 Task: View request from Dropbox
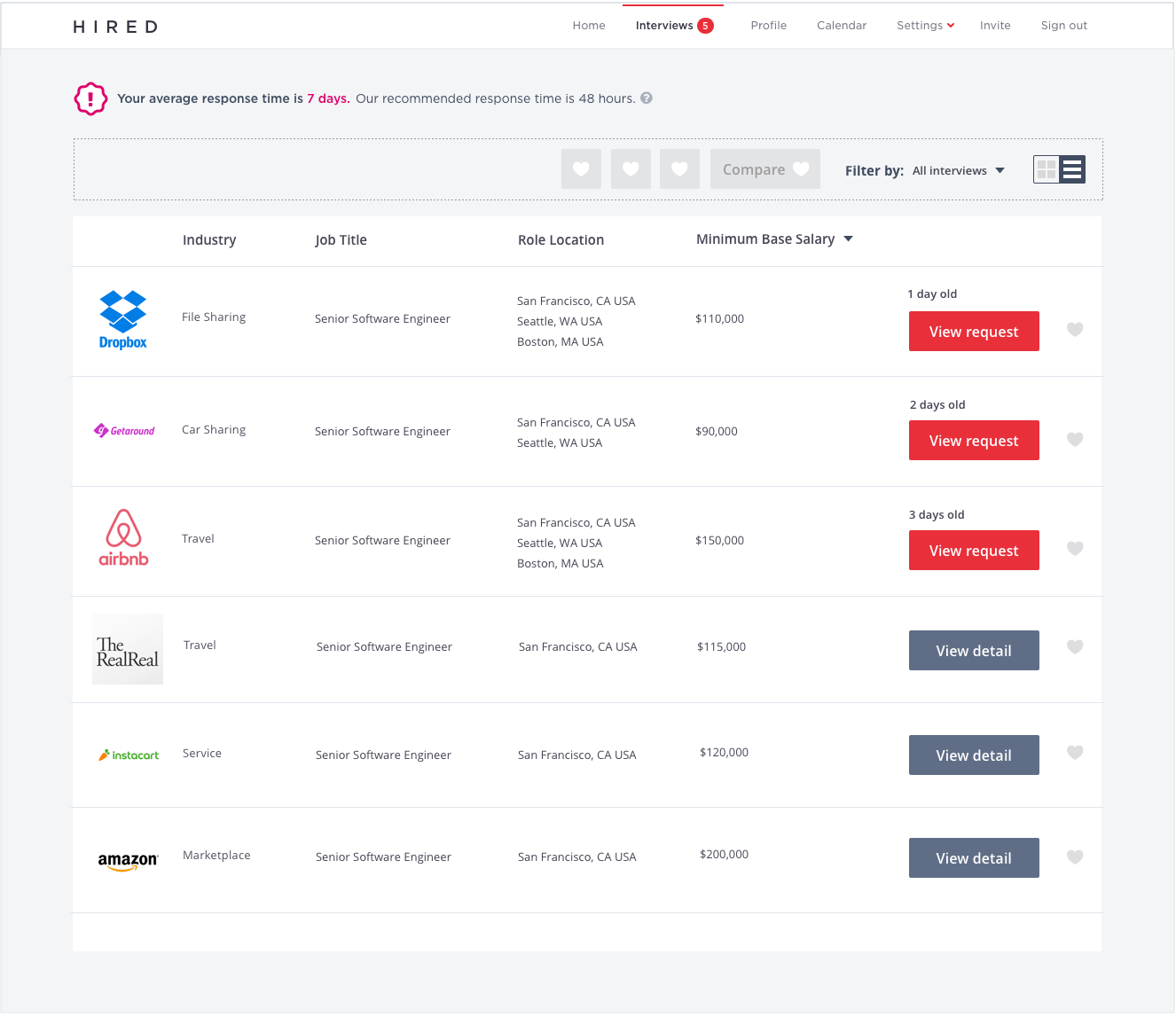point(974,332)
